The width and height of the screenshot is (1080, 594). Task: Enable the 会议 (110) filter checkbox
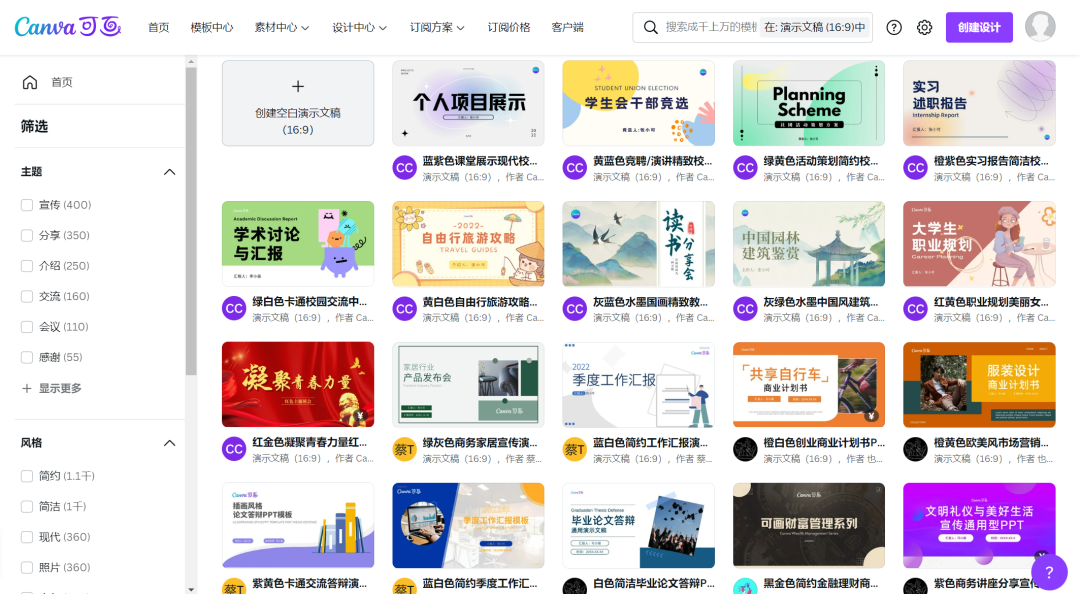(27, 327)
